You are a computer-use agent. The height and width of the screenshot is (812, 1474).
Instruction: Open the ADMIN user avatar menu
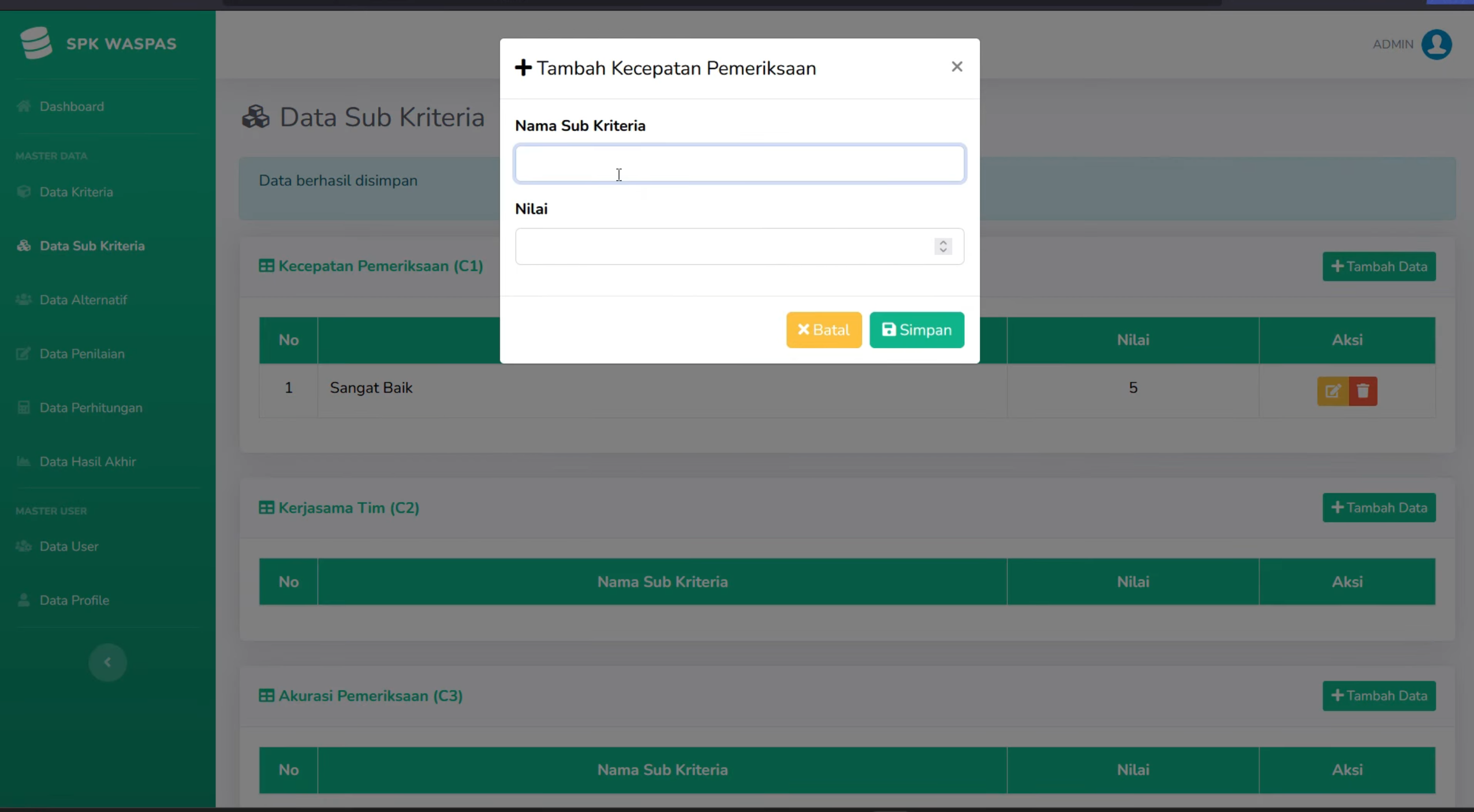click(1436, 44)
